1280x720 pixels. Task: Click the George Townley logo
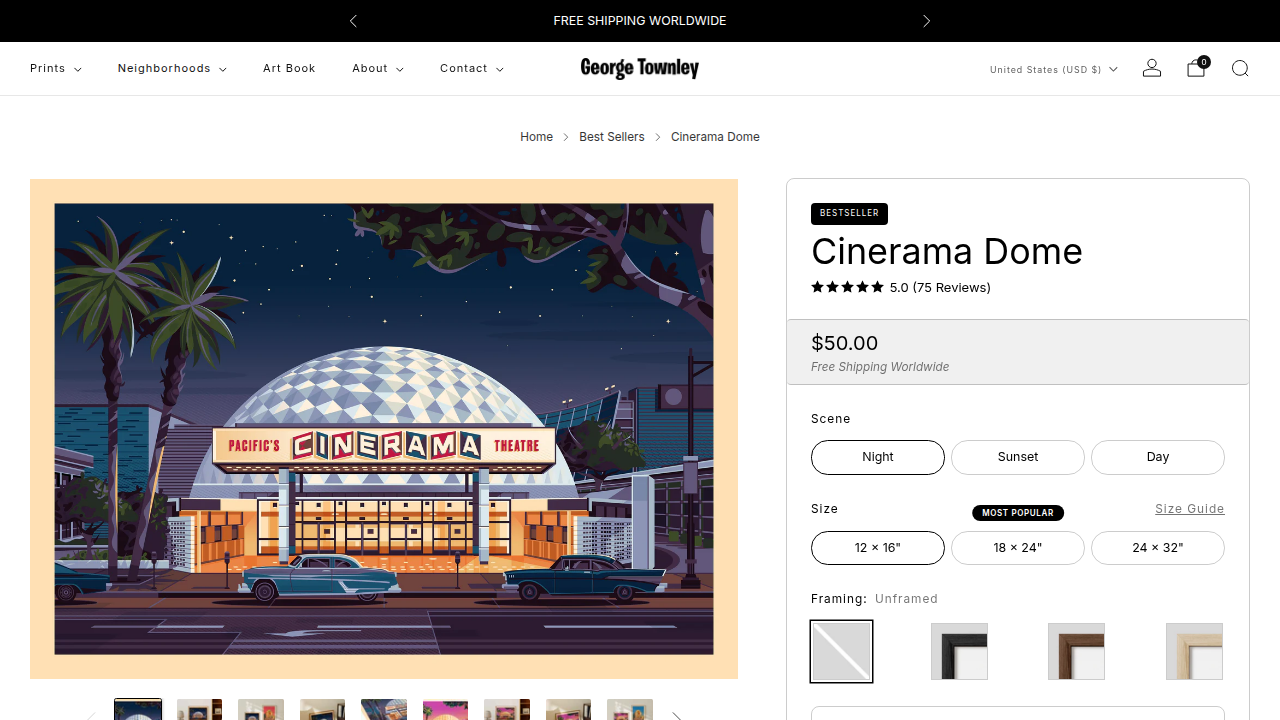coord(640,68)
